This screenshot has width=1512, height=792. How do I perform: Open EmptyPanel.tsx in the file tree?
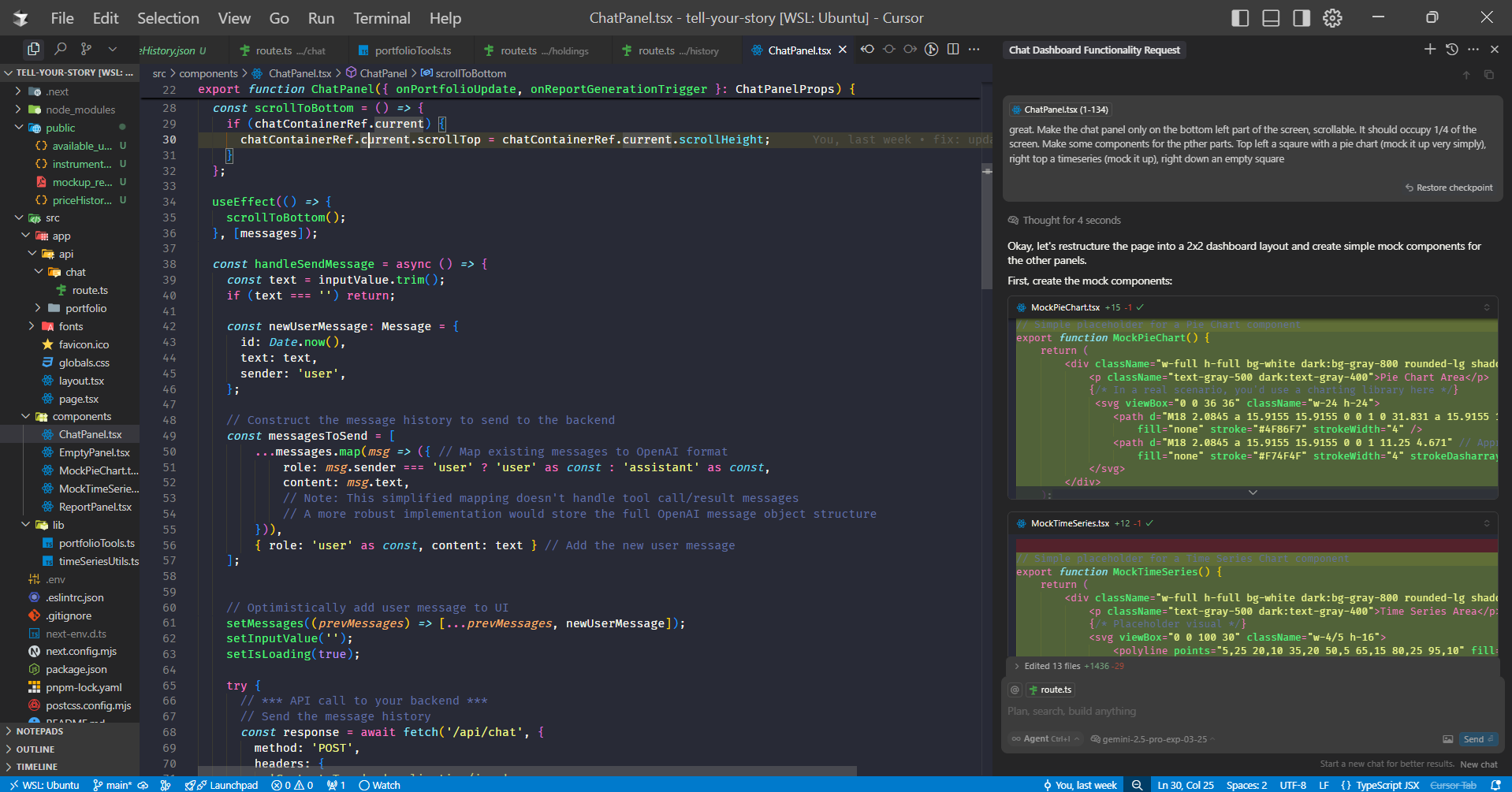point(94,452)
